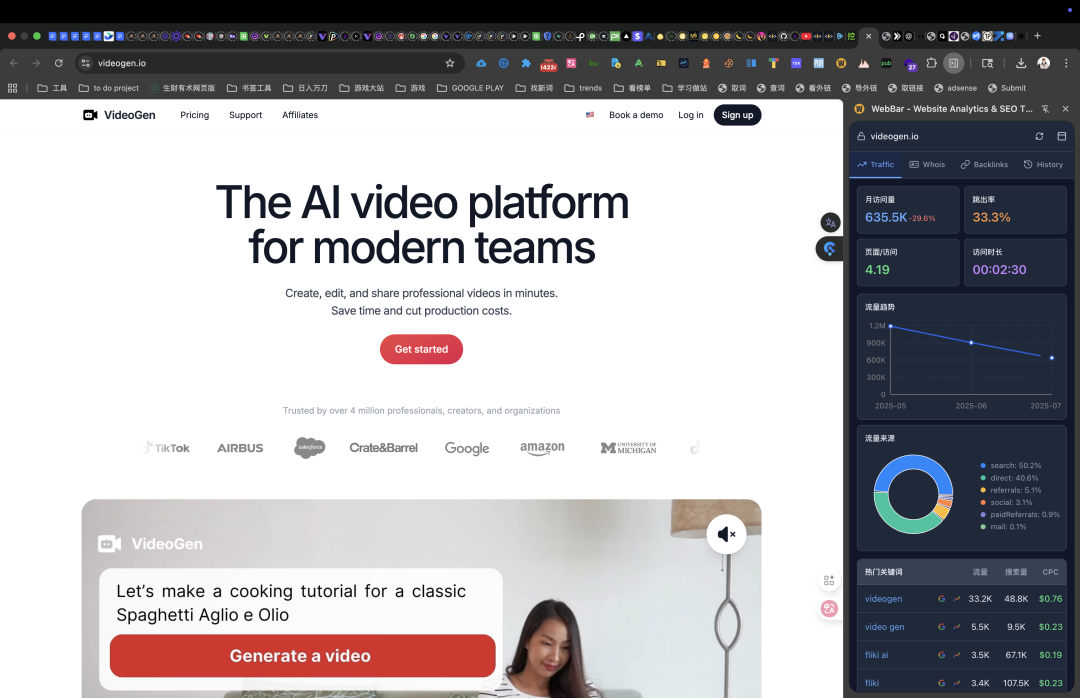Click the 'fliki ai' keyword

coord(876,655)
